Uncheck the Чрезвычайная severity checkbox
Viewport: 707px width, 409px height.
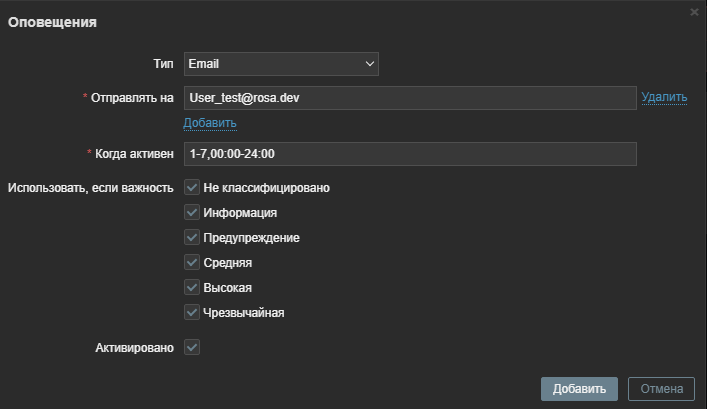pos(192,312)
